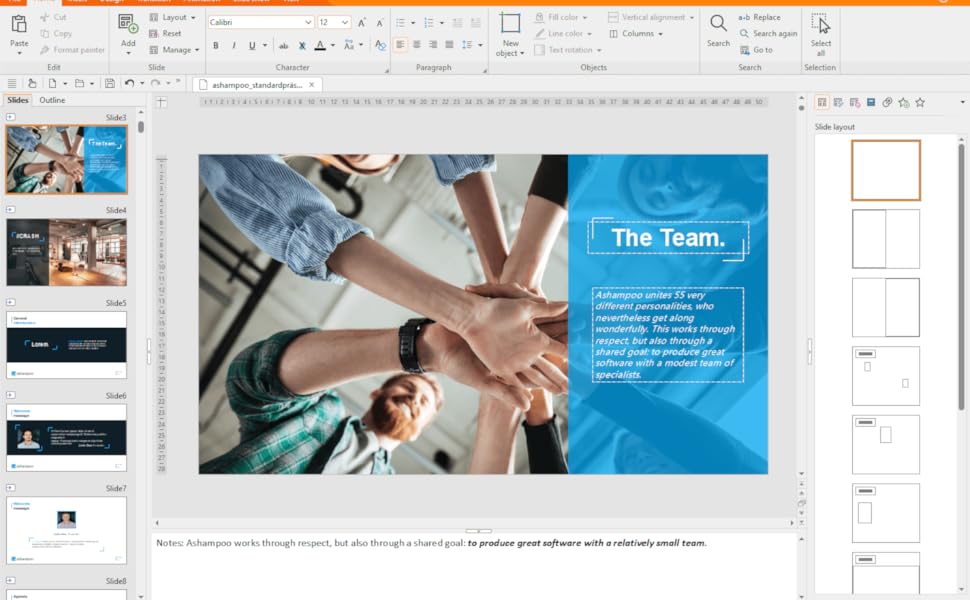Viewport: 970px width, 600px height.
Task: Toggle italic formatting
Action: [x=234, y=45]
